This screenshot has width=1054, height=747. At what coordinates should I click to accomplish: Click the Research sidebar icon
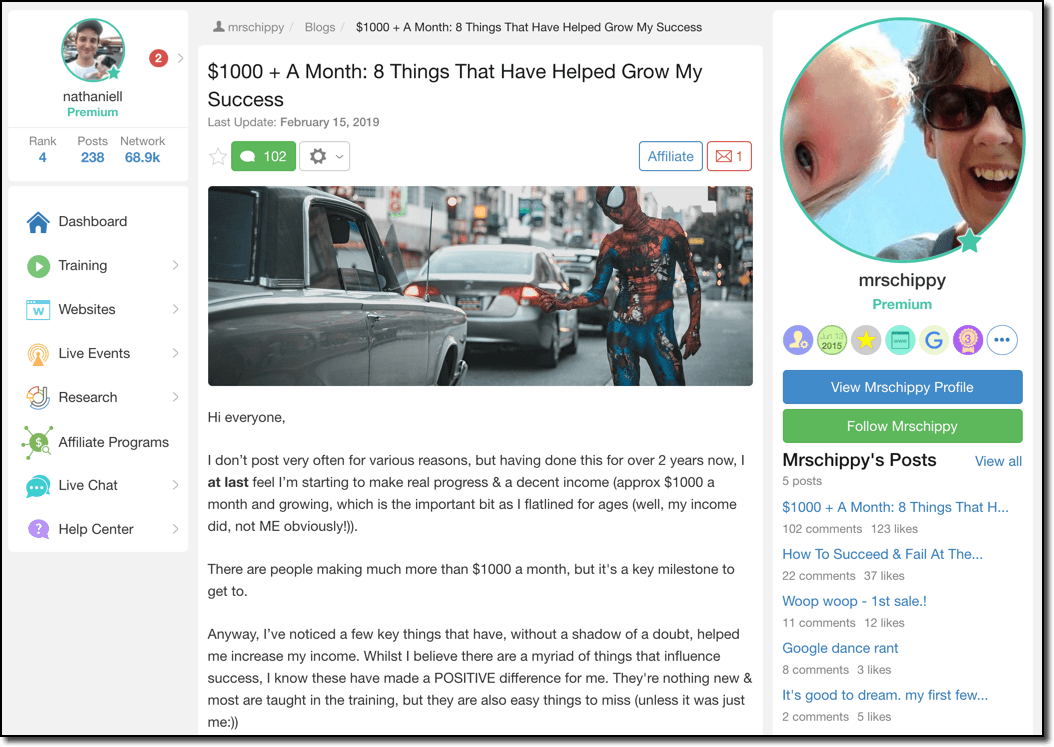point(38,397)
